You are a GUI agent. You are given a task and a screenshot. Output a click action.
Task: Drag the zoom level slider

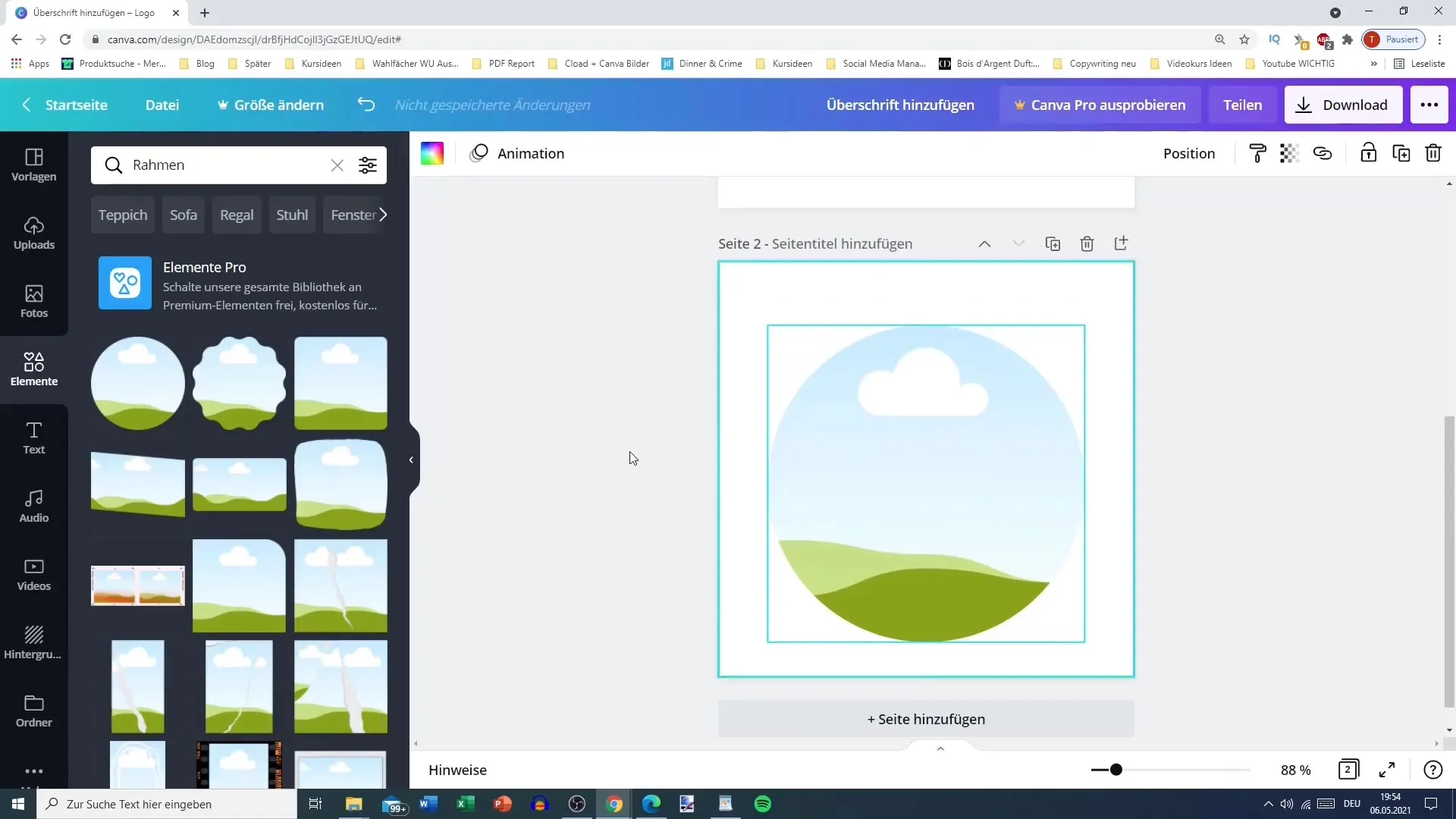pos(1117,770)
